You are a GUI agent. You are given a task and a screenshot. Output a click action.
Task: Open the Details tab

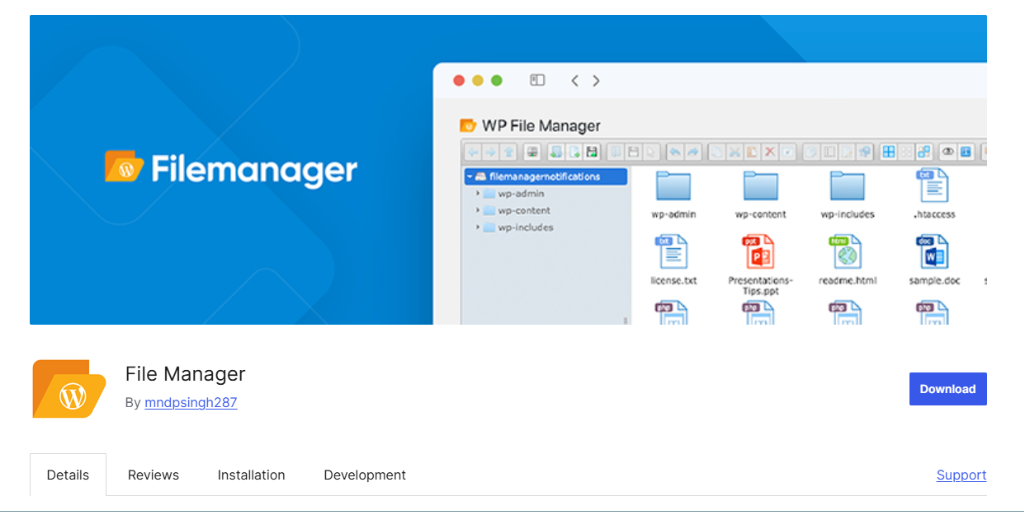coord(68,475)
